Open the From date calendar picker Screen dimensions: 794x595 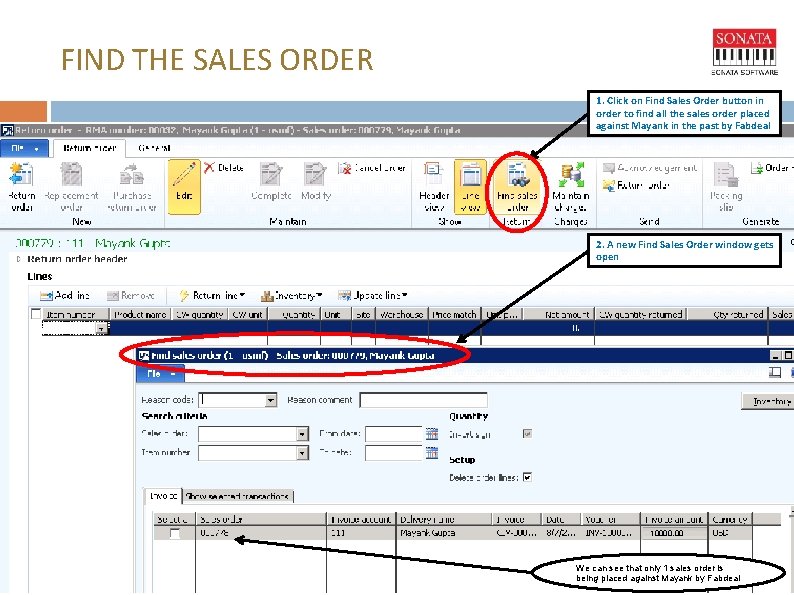point(432,434)
